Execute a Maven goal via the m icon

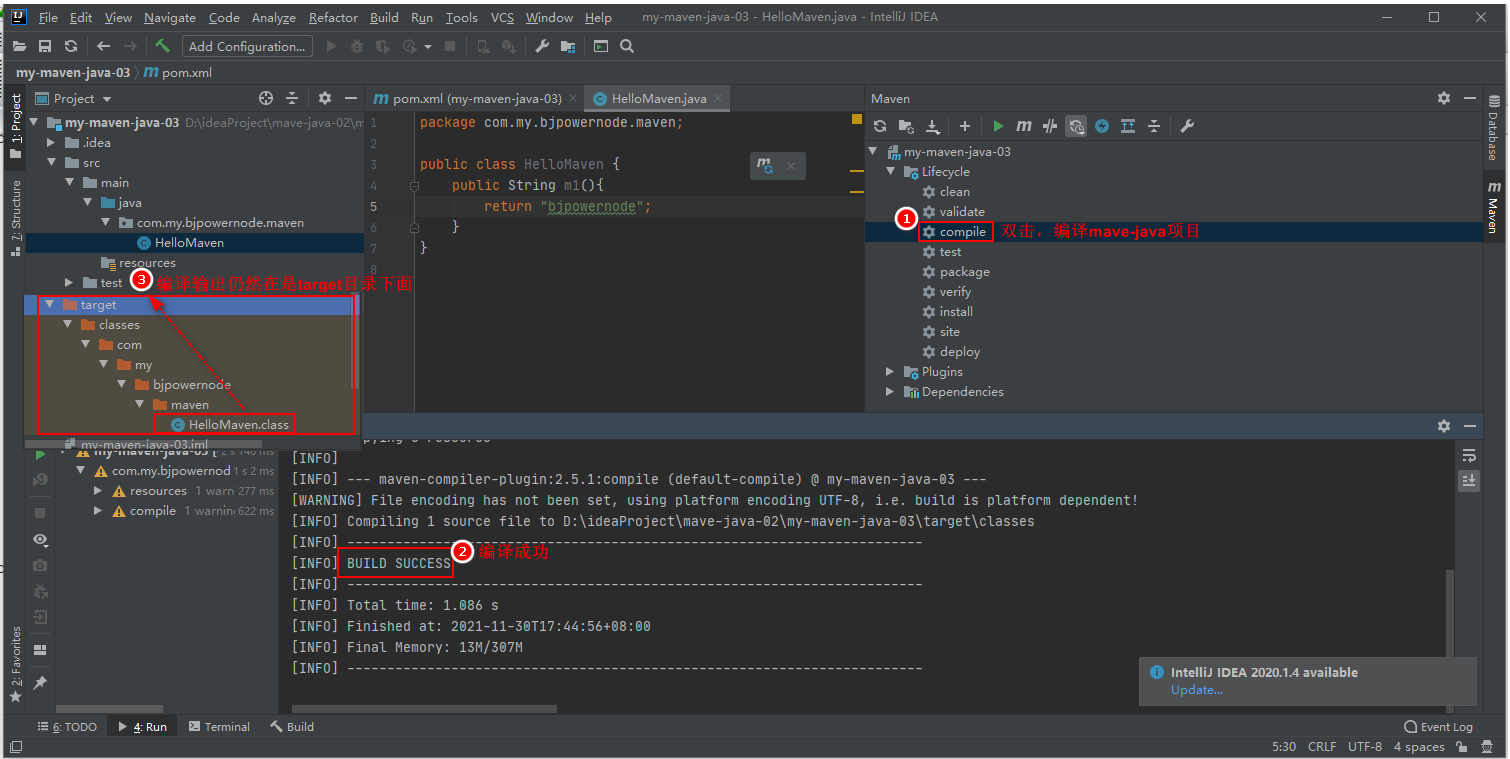(1025, 126)
